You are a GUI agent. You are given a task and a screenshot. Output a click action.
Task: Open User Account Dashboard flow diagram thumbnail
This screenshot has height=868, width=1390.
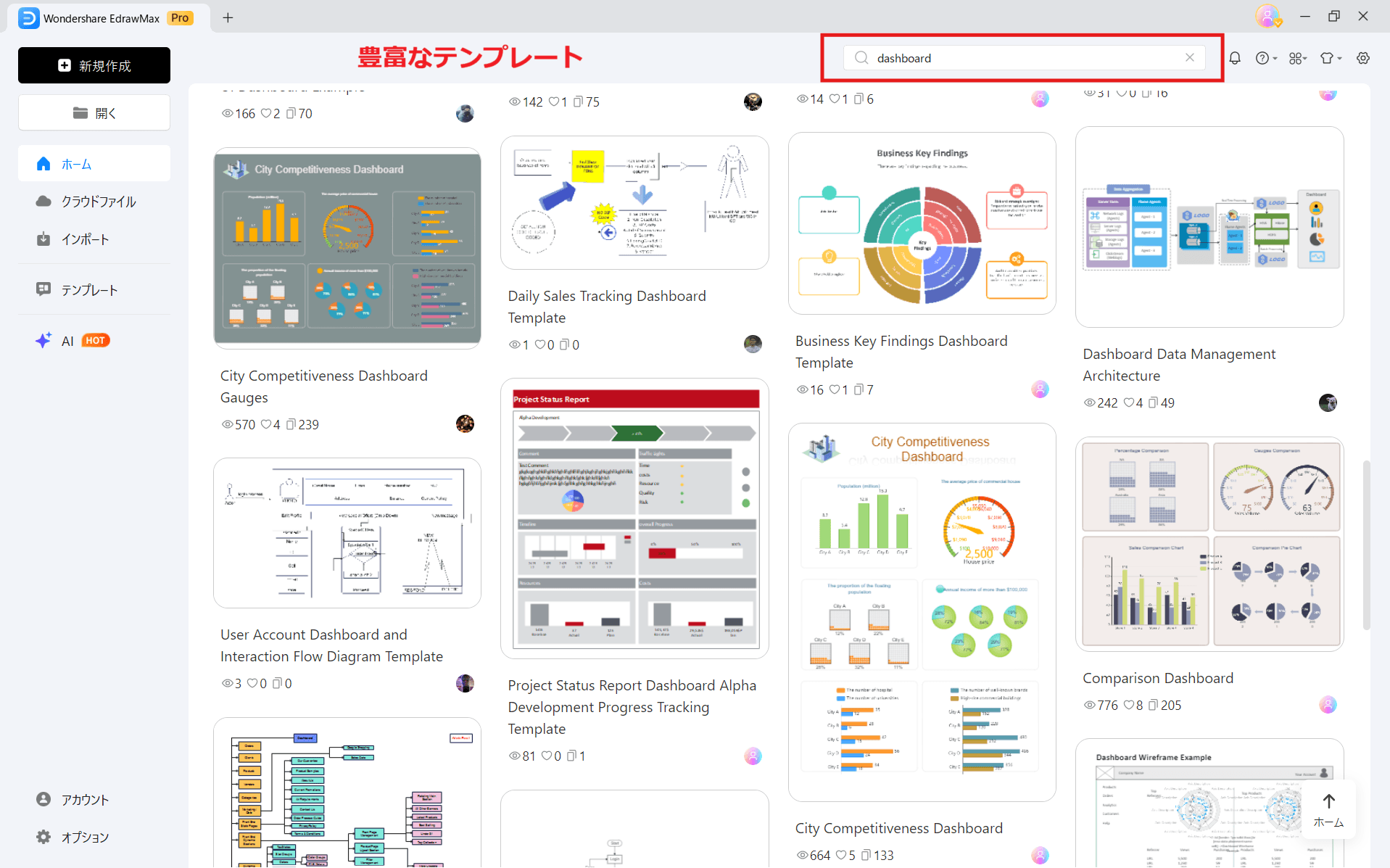[x=347, y=533]
